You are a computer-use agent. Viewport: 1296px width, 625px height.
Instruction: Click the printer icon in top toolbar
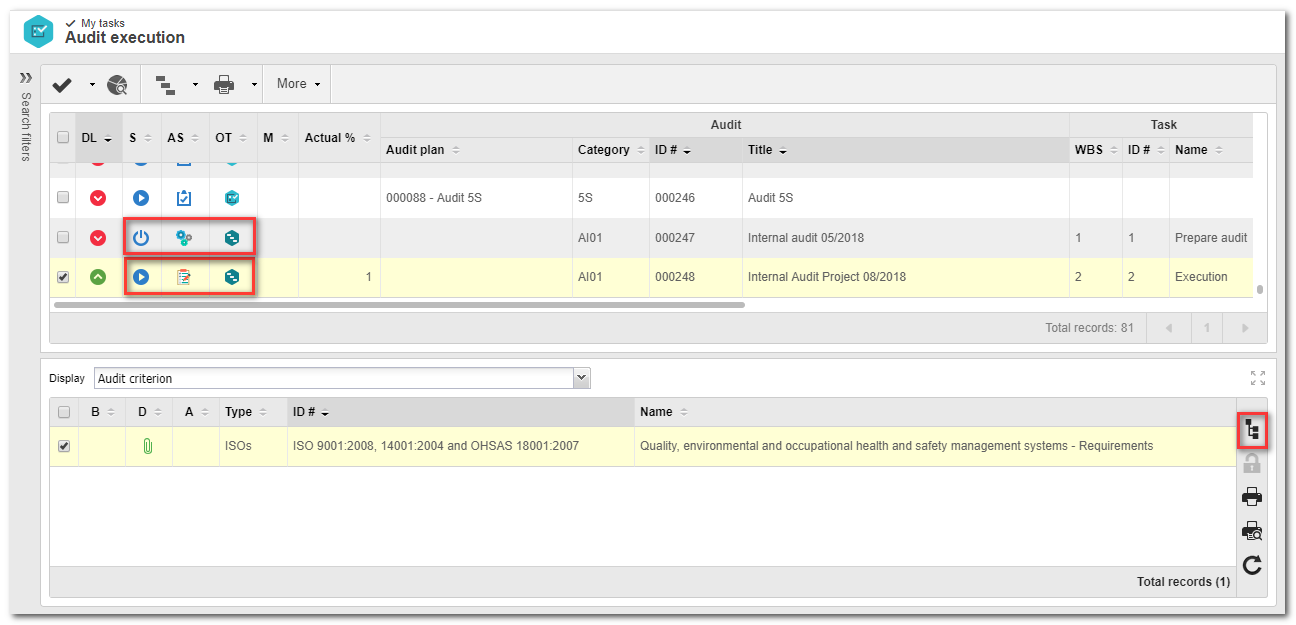[x=224, y=85]
